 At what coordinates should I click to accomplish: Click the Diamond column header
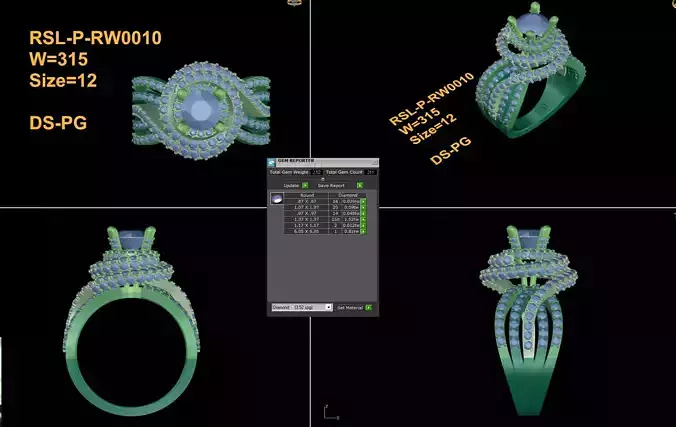tap(347, 195)
